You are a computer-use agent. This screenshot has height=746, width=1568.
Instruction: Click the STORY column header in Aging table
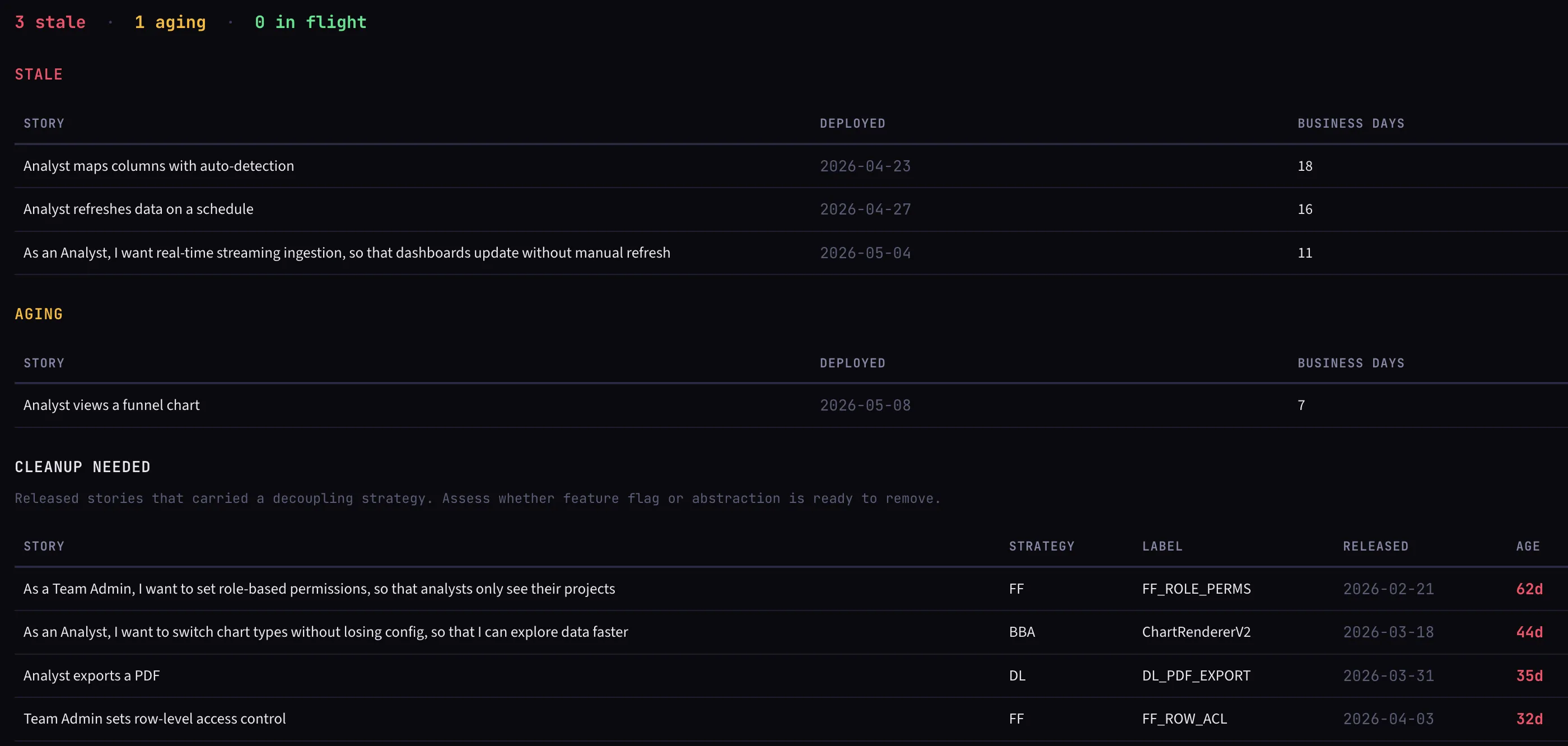[x=44, y=363]
